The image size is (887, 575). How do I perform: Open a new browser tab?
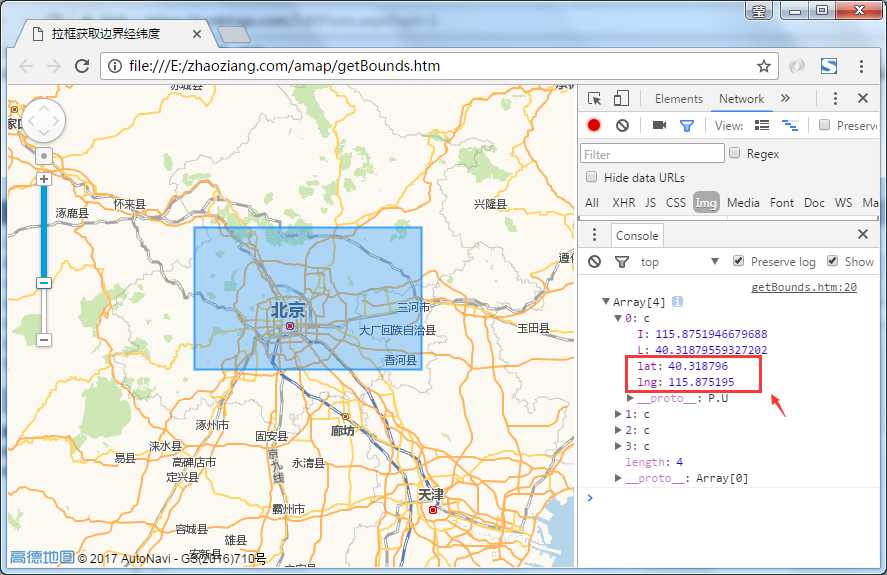point(234,35)
